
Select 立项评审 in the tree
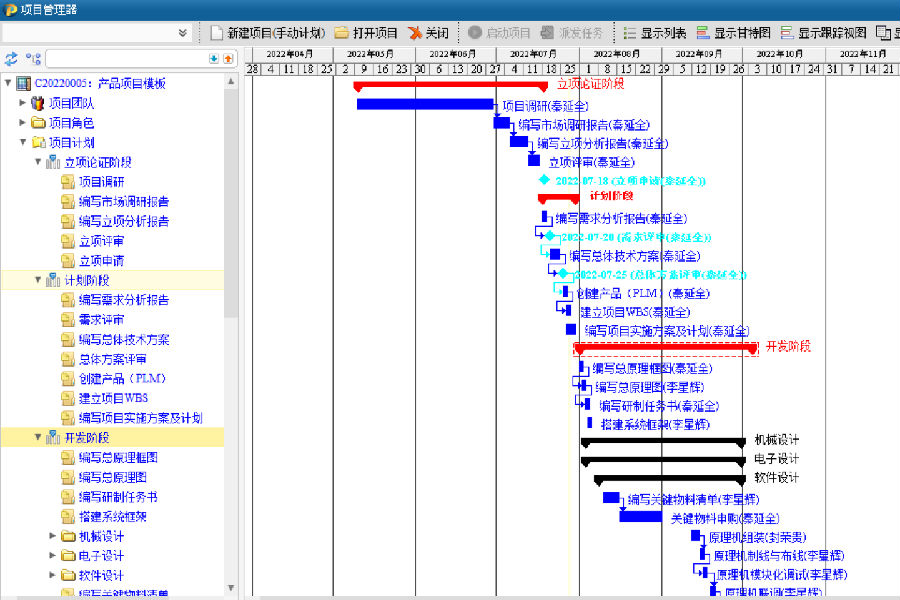[102, 241]
